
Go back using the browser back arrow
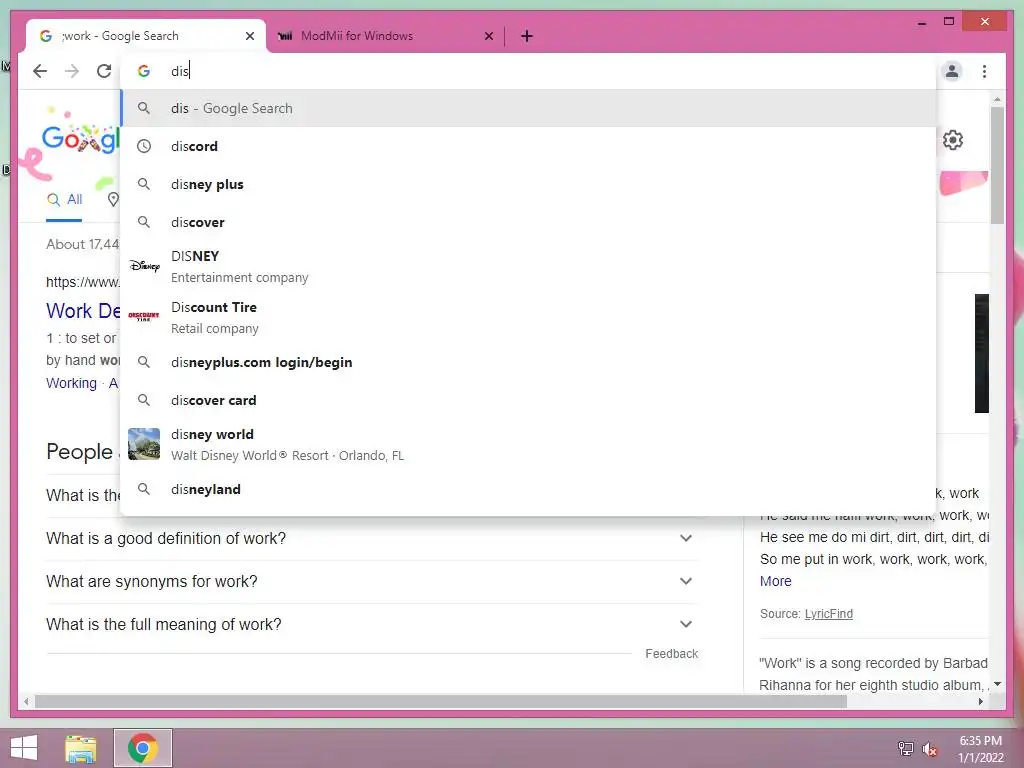[x=40, y=71]
